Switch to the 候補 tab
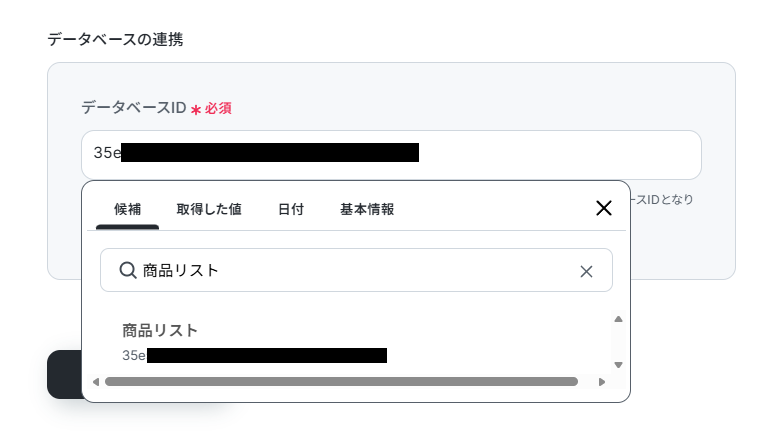The width and height of the screenshot is (780, 432). 127,209
